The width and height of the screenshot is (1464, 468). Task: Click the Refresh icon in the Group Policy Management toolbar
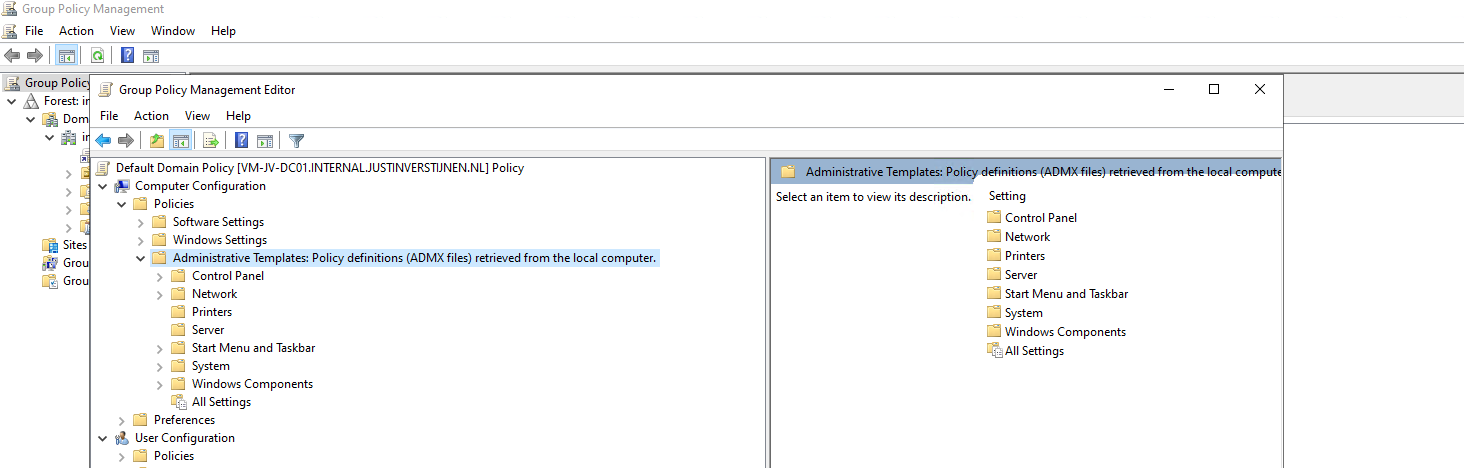tap(98, 55)
